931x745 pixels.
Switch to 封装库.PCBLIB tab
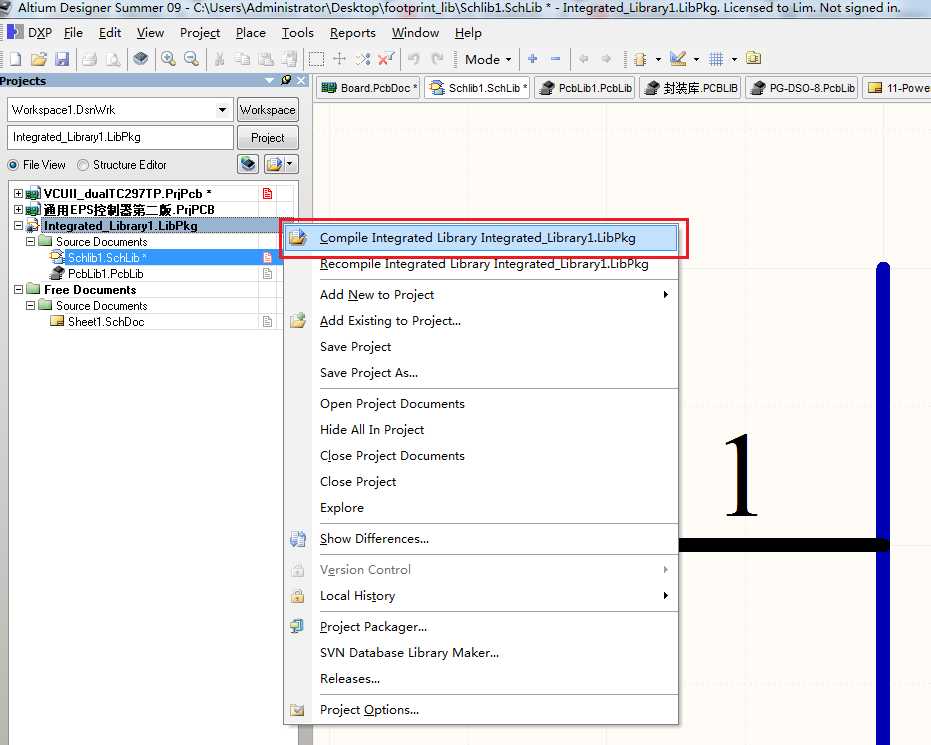pos(691,88)
